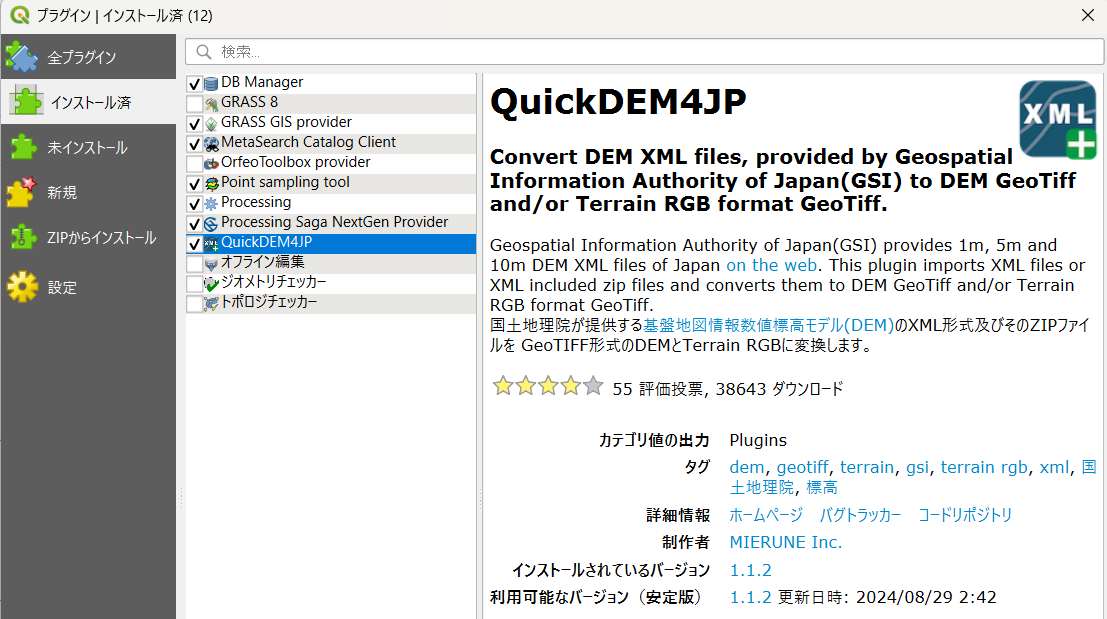Open ZIPからインストール tab
The width and height of the screenshot is (1107, 619).
click(88, 238)
